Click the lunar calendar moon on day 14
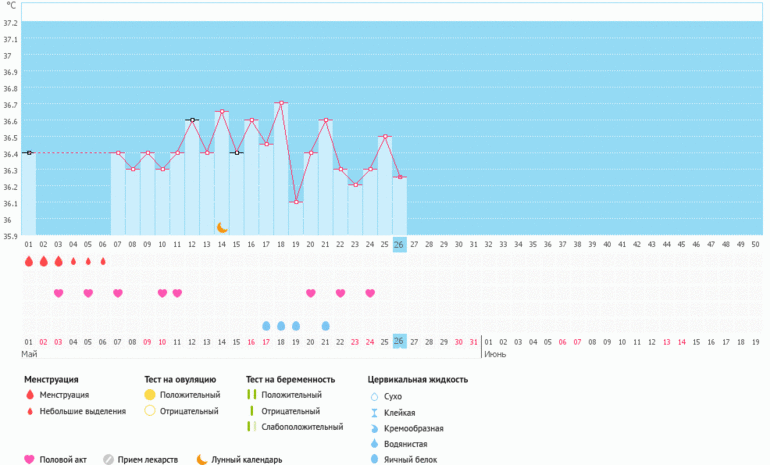This screenshot has height=465, width=770. click(223, 228)
